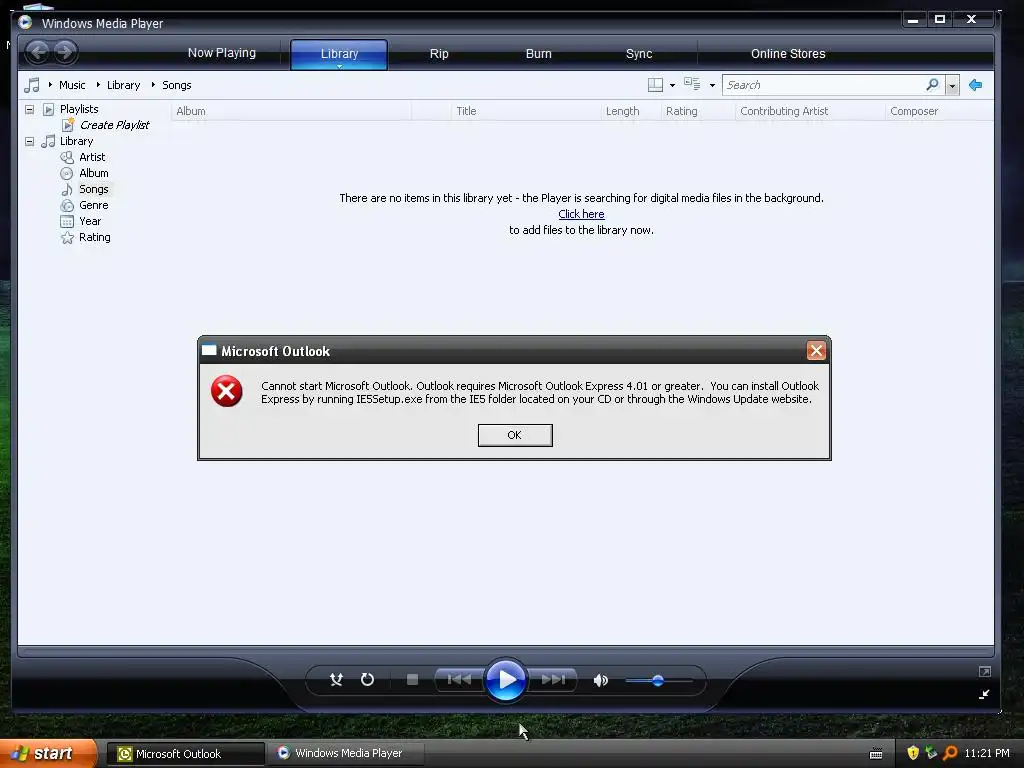The height and width of the screenshot is (768, 1024).
Task: Toggle repeat mode
Action: pos(368,680)
